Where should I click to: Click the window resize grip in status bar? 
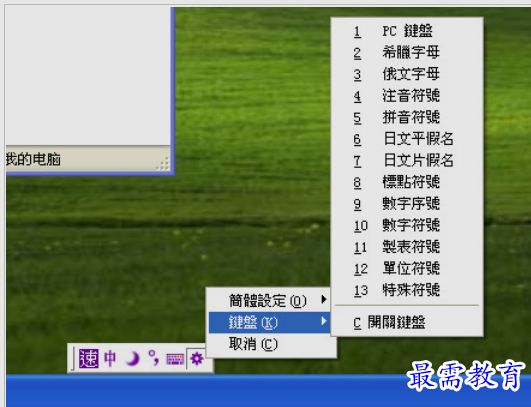163,163
